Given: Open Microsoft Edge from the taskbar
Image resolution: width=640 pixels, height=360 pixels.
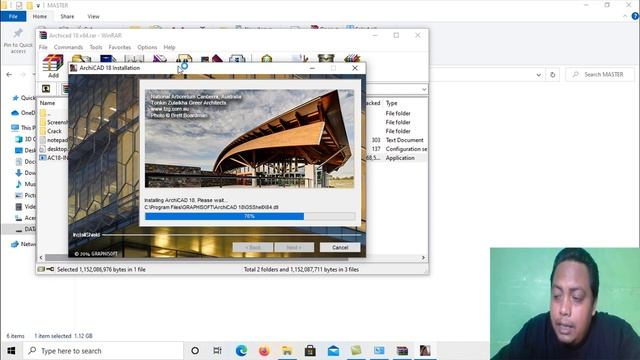Looking at the screenshot, I should [241, 351].
